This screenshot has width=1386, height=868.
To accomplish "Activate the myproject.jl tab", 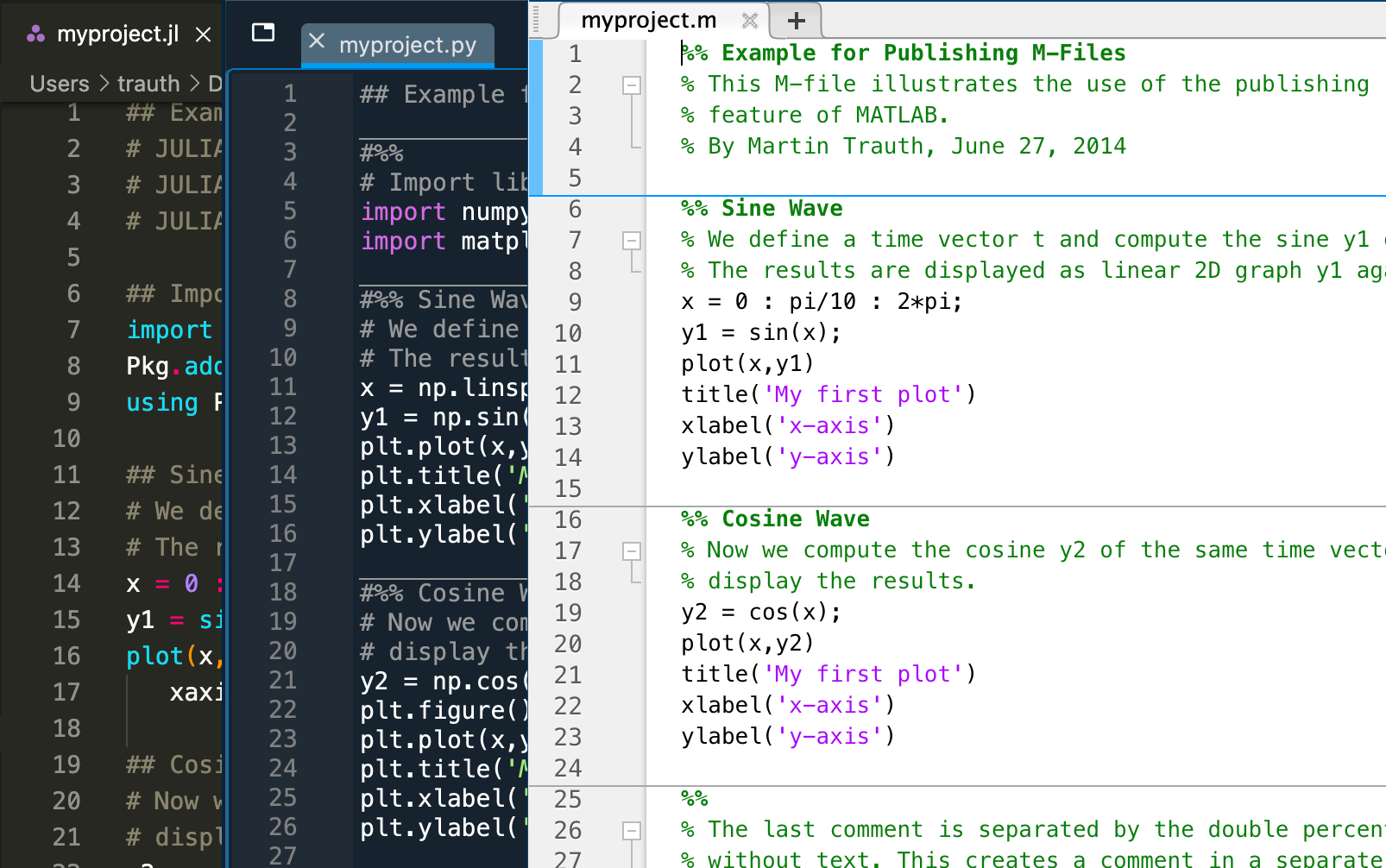I will pyautogui.click(x=117, y=35).
